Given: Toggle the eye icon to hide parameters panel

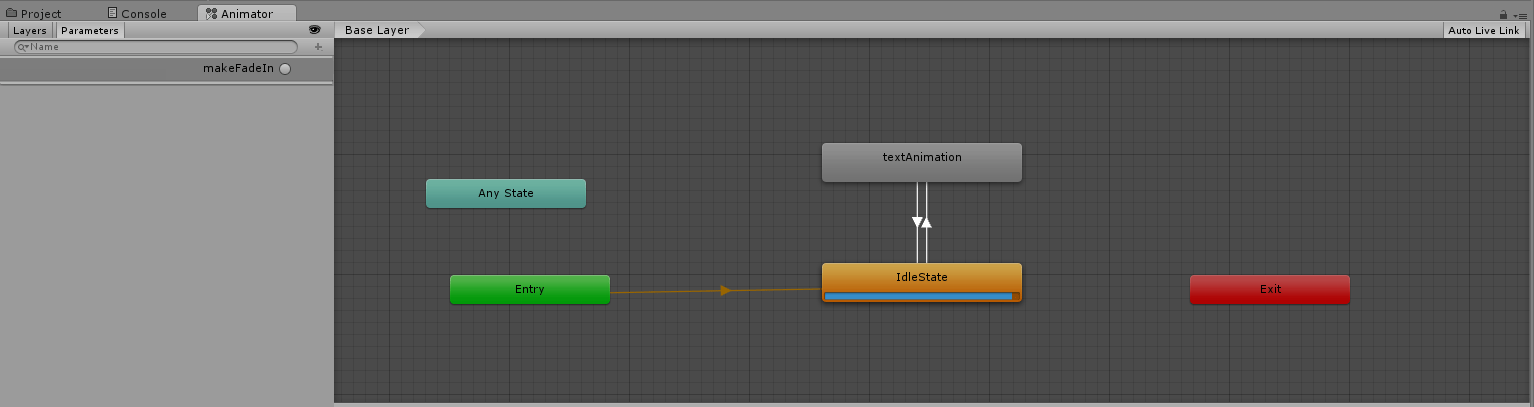Looking at the screenshot, I should (x=315, y=31).
